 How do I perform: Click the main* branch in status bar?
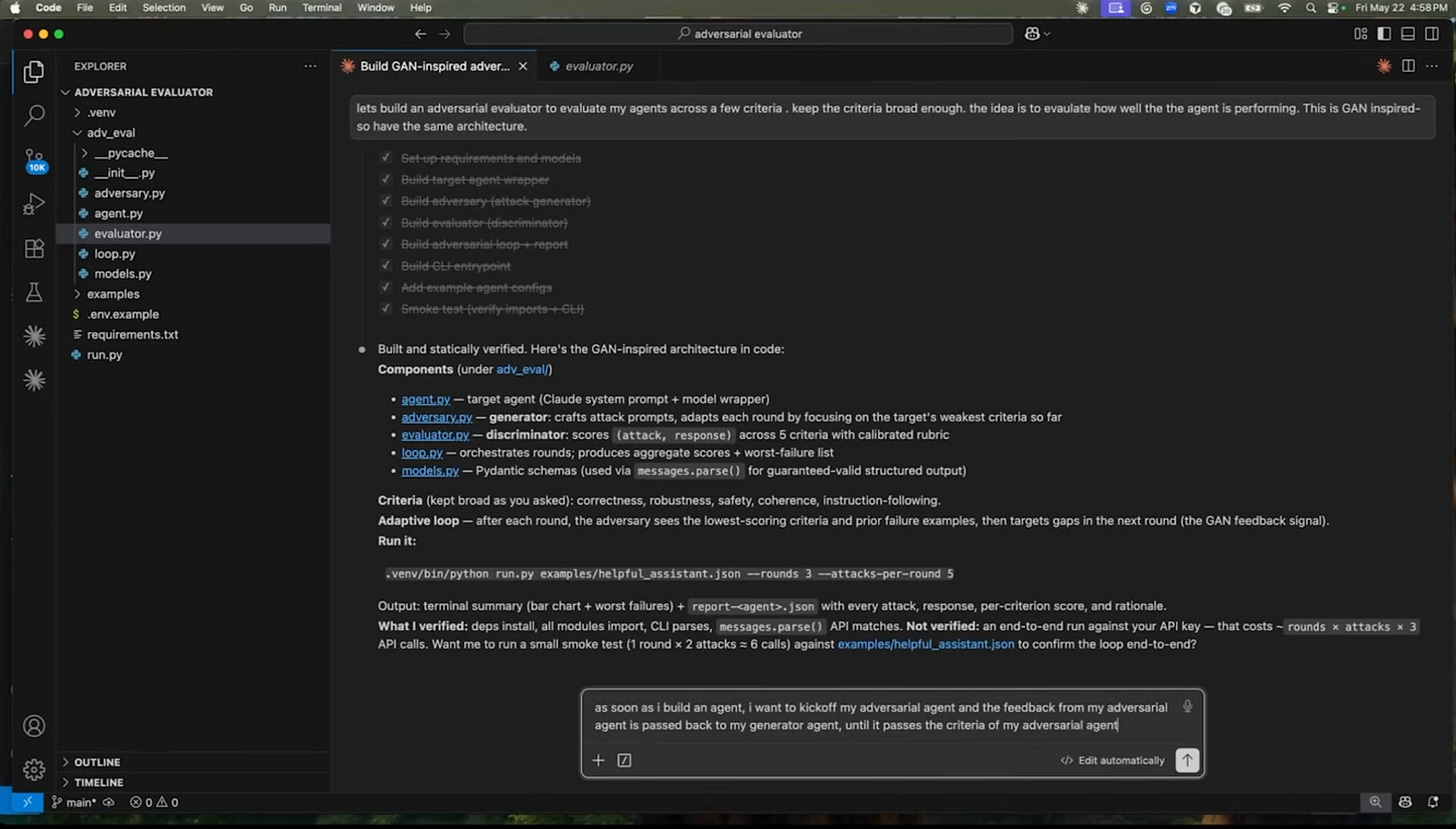[74, 802]
